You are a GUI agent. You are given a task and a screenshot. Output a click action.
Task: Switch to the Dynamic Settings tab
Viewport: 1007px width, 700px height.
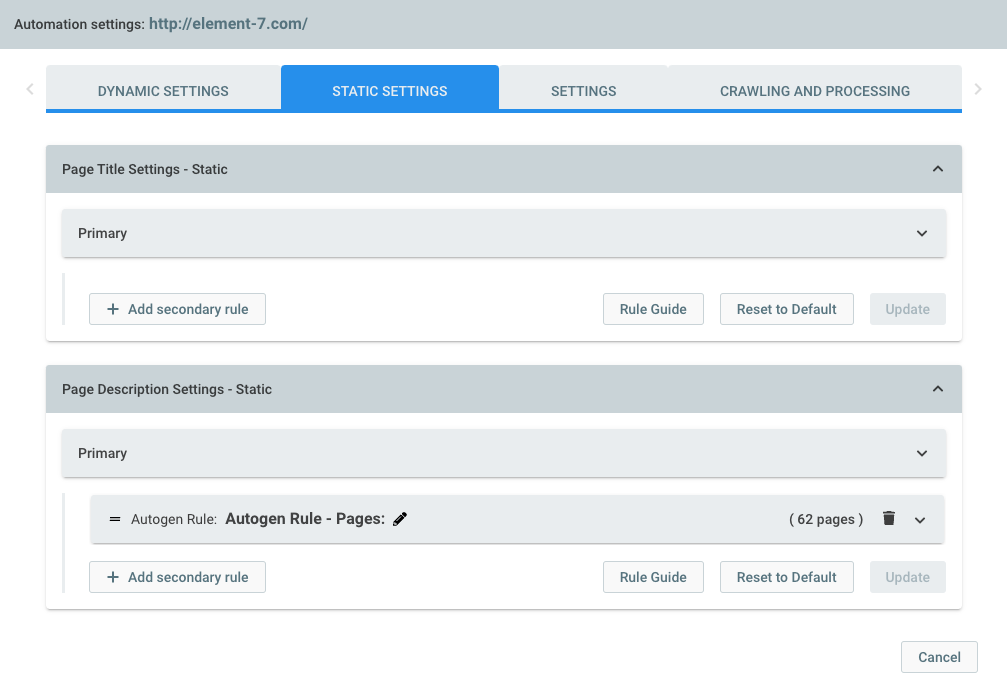(163, 89)
